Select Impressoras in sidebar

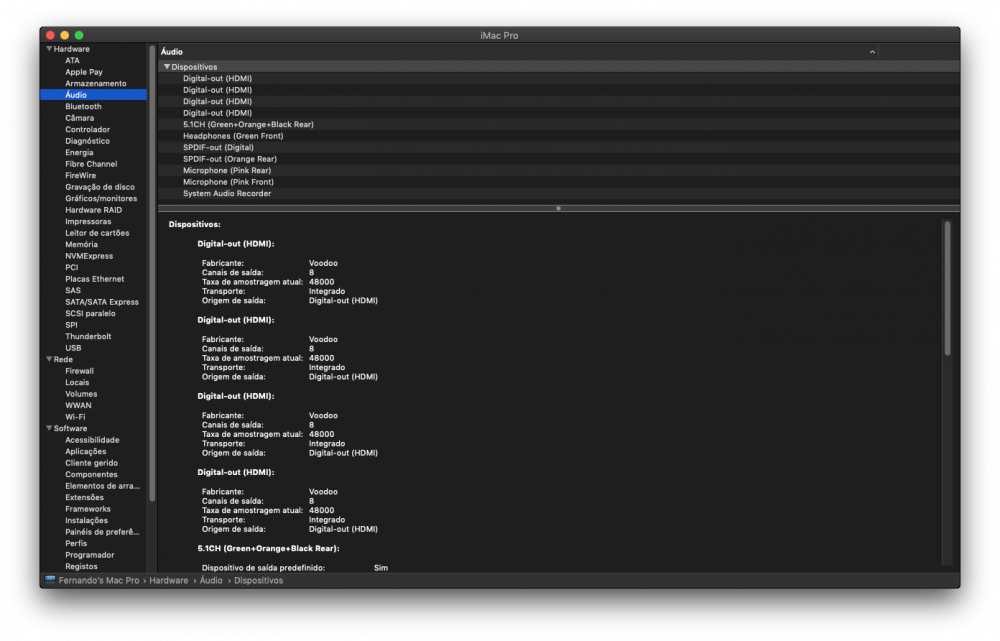(88, 221)
